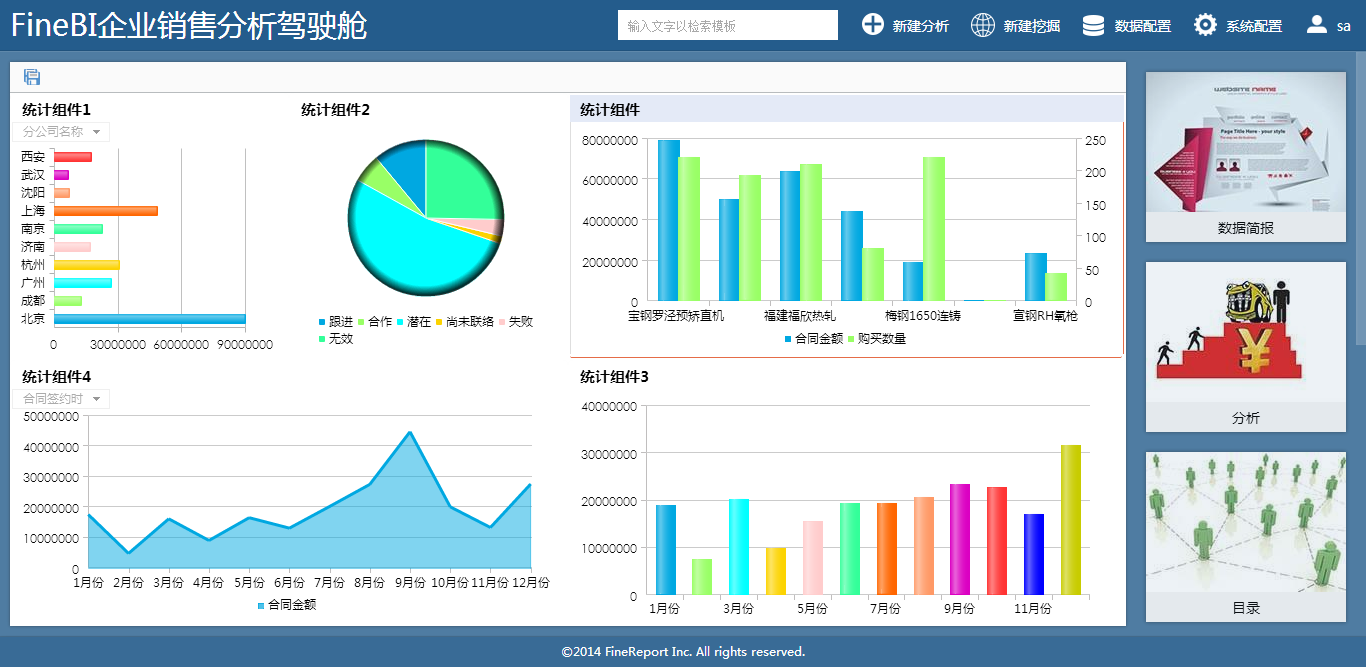Click the save icon in dashboard toolbar

pos(32,77)
